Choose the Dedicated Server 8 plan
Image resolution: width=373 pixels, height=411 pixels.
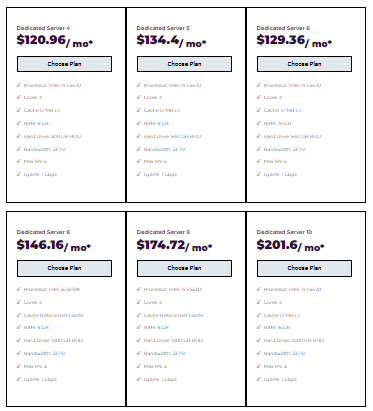click(x=64, y=268)
